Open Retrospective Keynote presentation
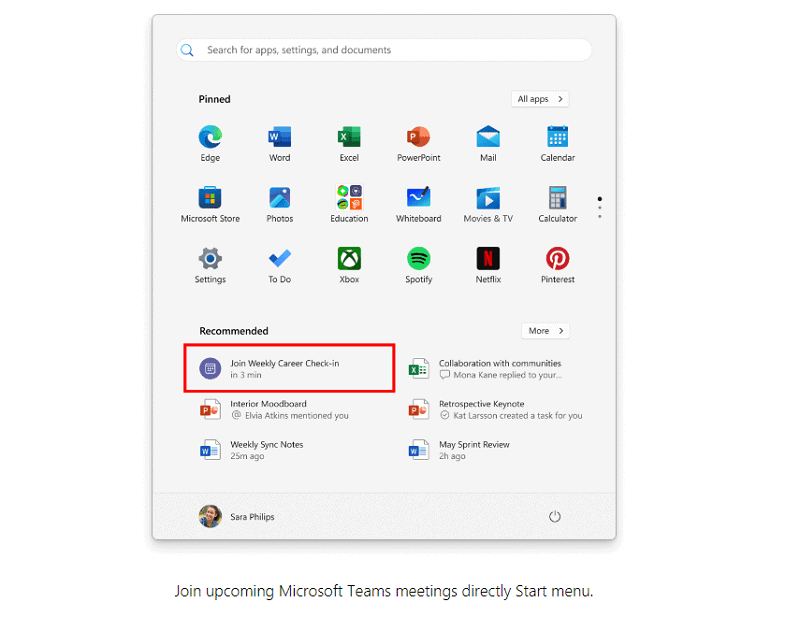The image size is (800, 631). point(495,410)
